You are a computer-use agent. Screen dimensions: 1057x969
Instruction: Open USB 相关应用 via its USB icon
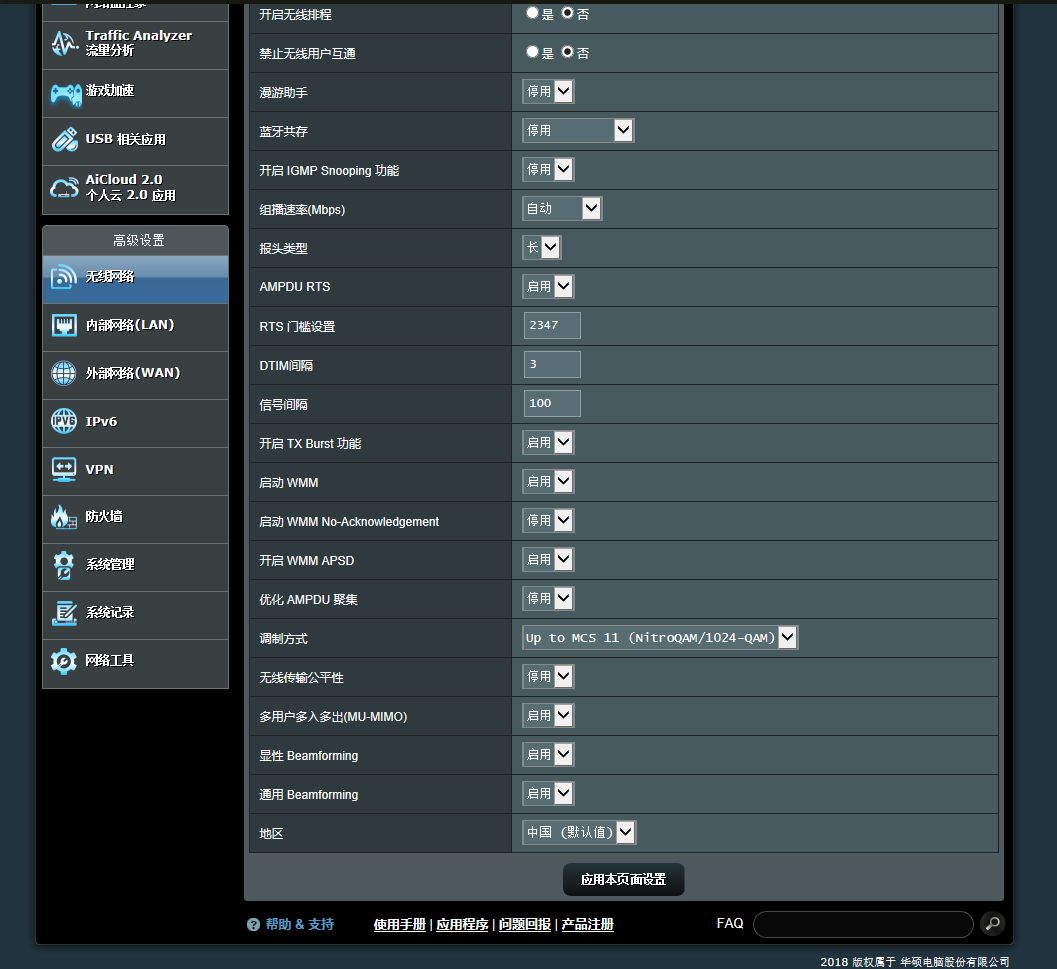[65, 140]
